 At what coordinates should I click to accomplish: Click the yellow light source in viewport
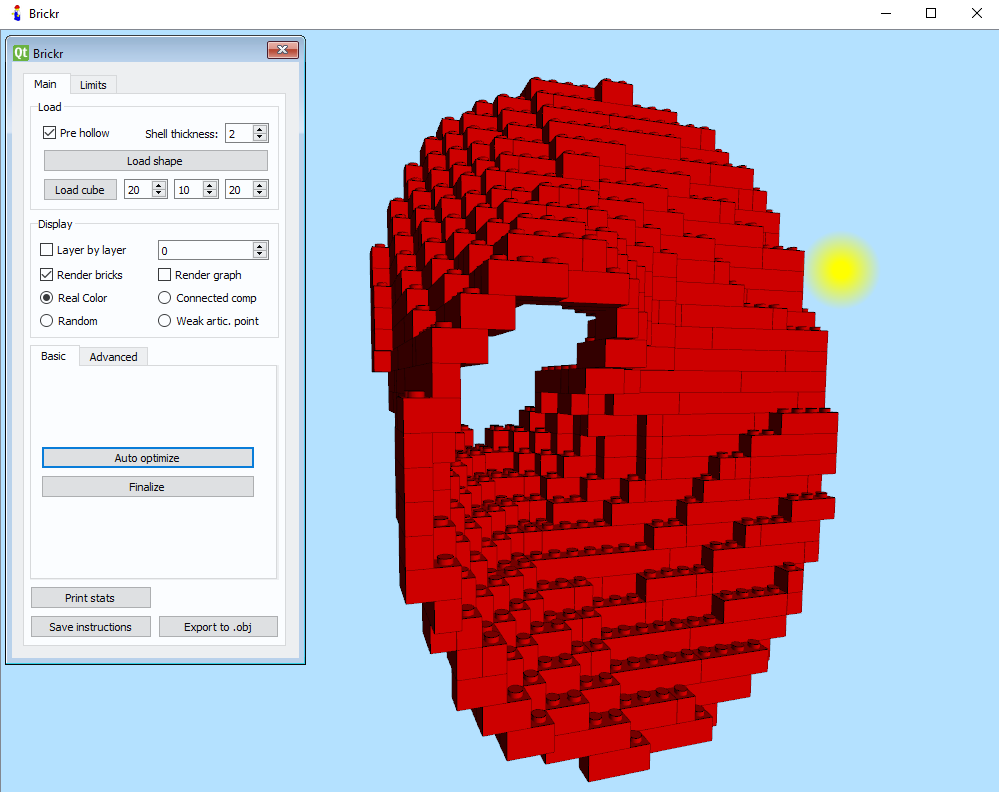[841, 268]
